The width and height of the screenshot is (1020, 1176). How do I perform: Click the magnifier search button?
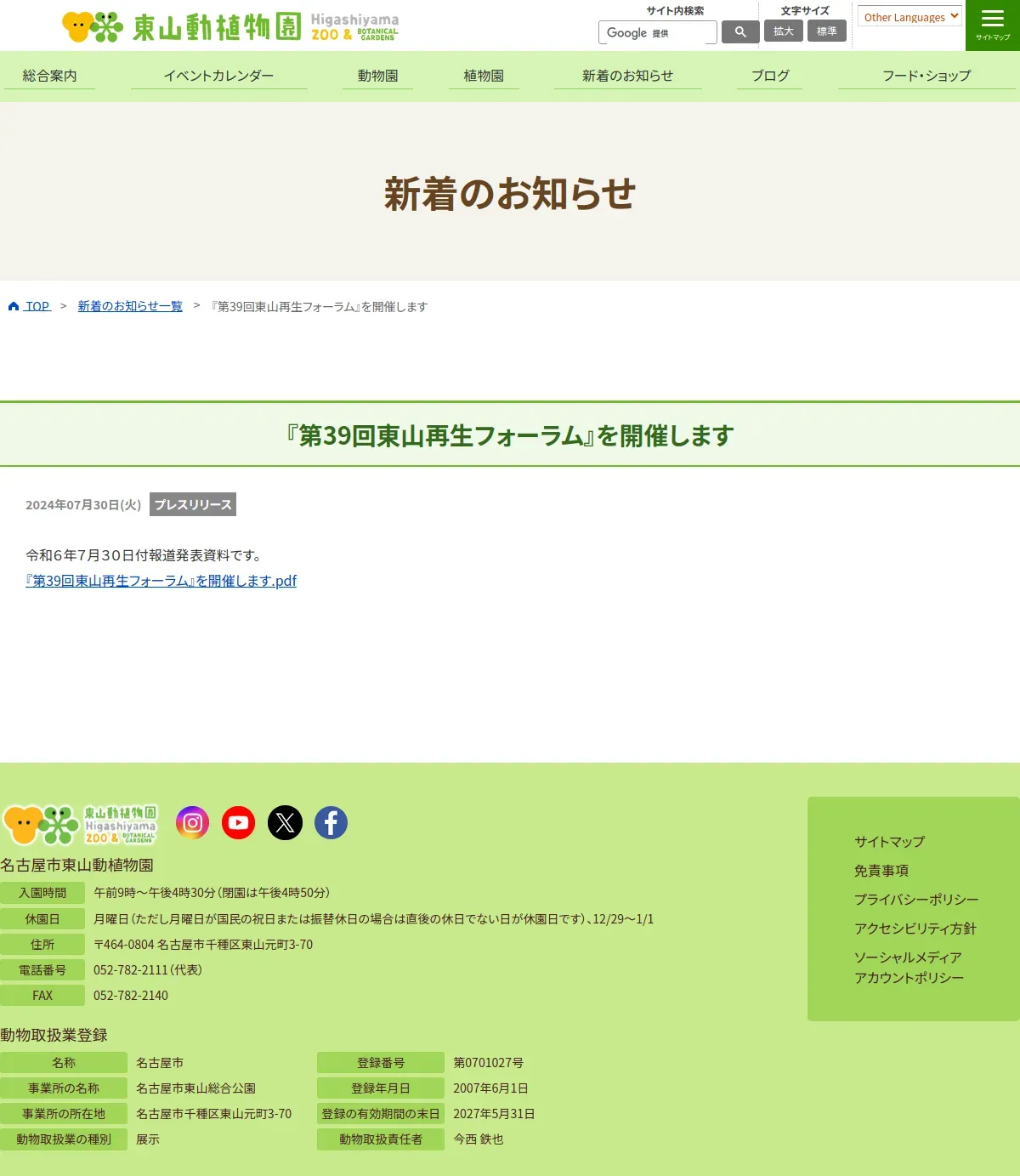(740, 31)
